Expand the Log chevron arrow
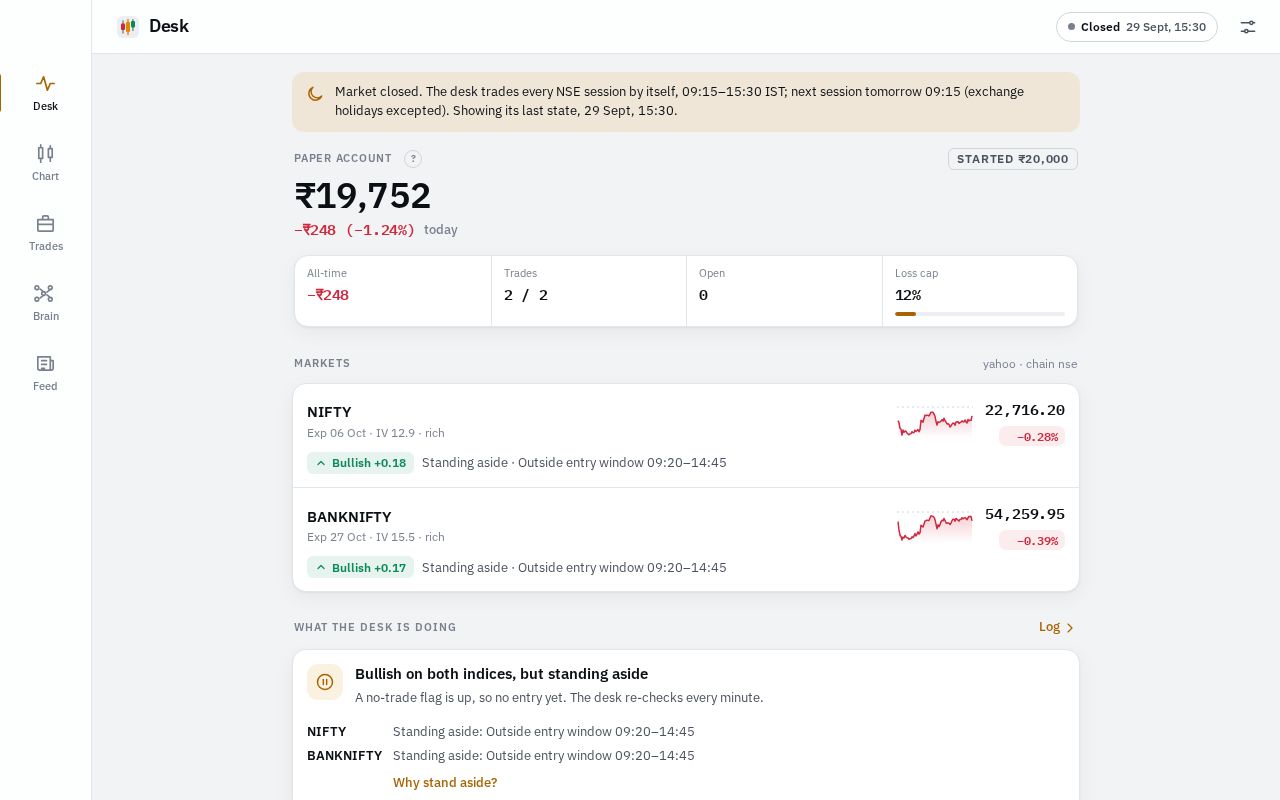1280x800 pixels. [x=1070, y=628]
